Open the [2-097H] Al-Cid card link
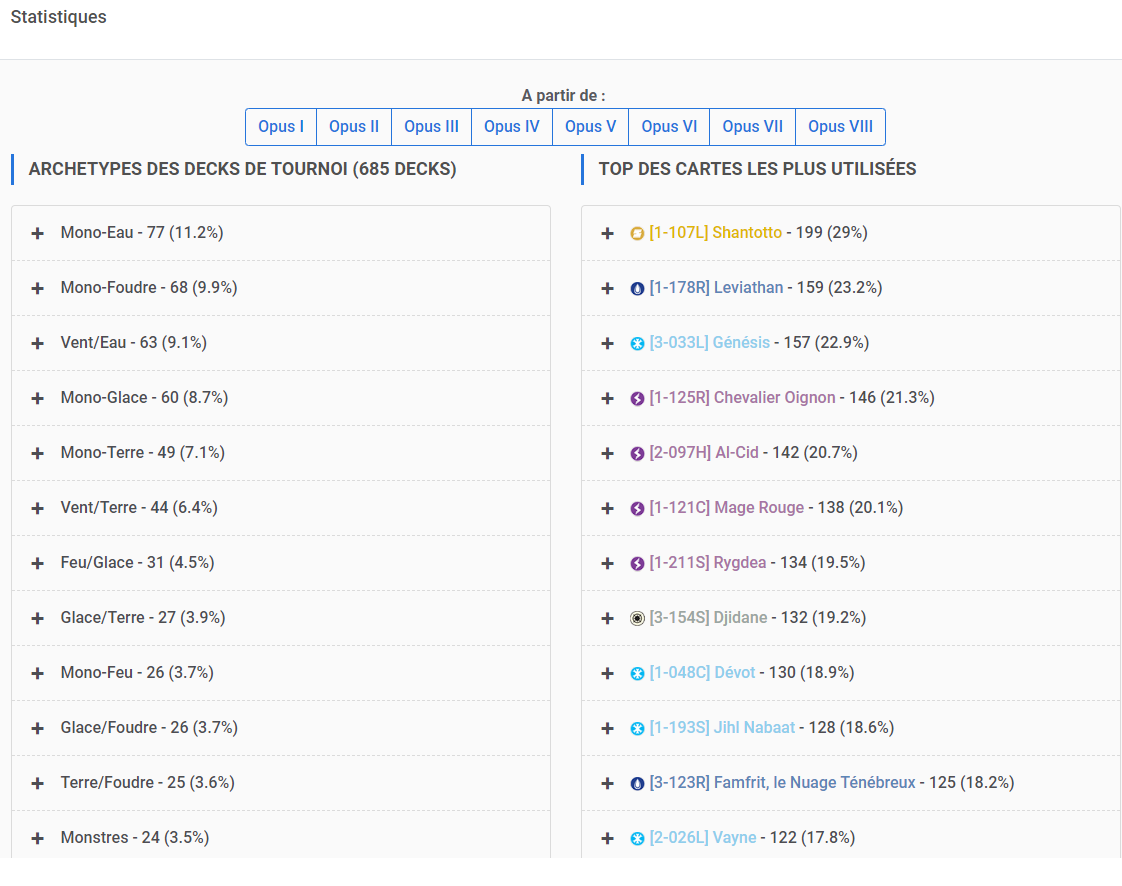The image size is (1122, 886). coord(703,453)
